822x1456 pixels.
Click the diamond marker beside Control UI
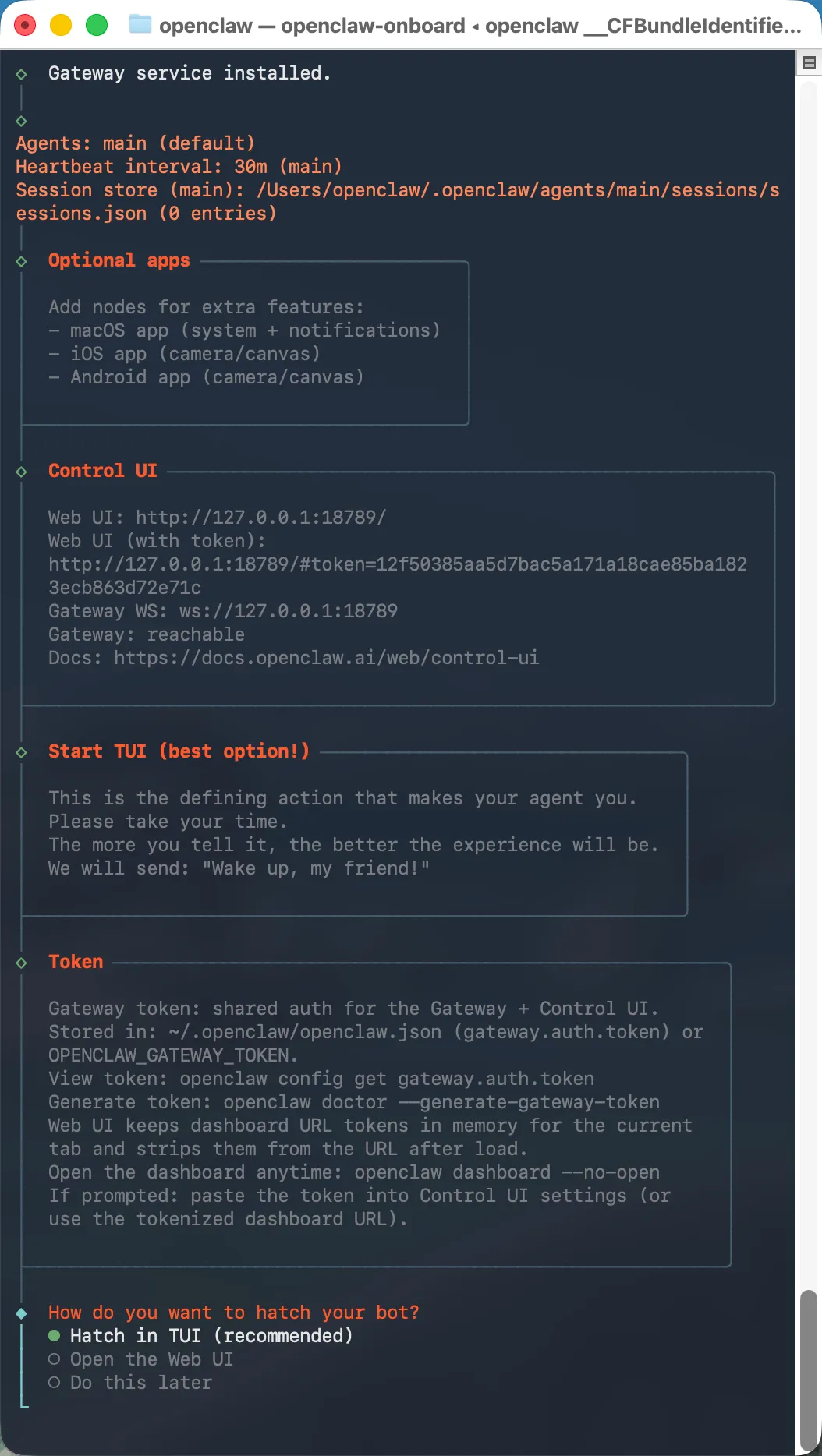21,472
